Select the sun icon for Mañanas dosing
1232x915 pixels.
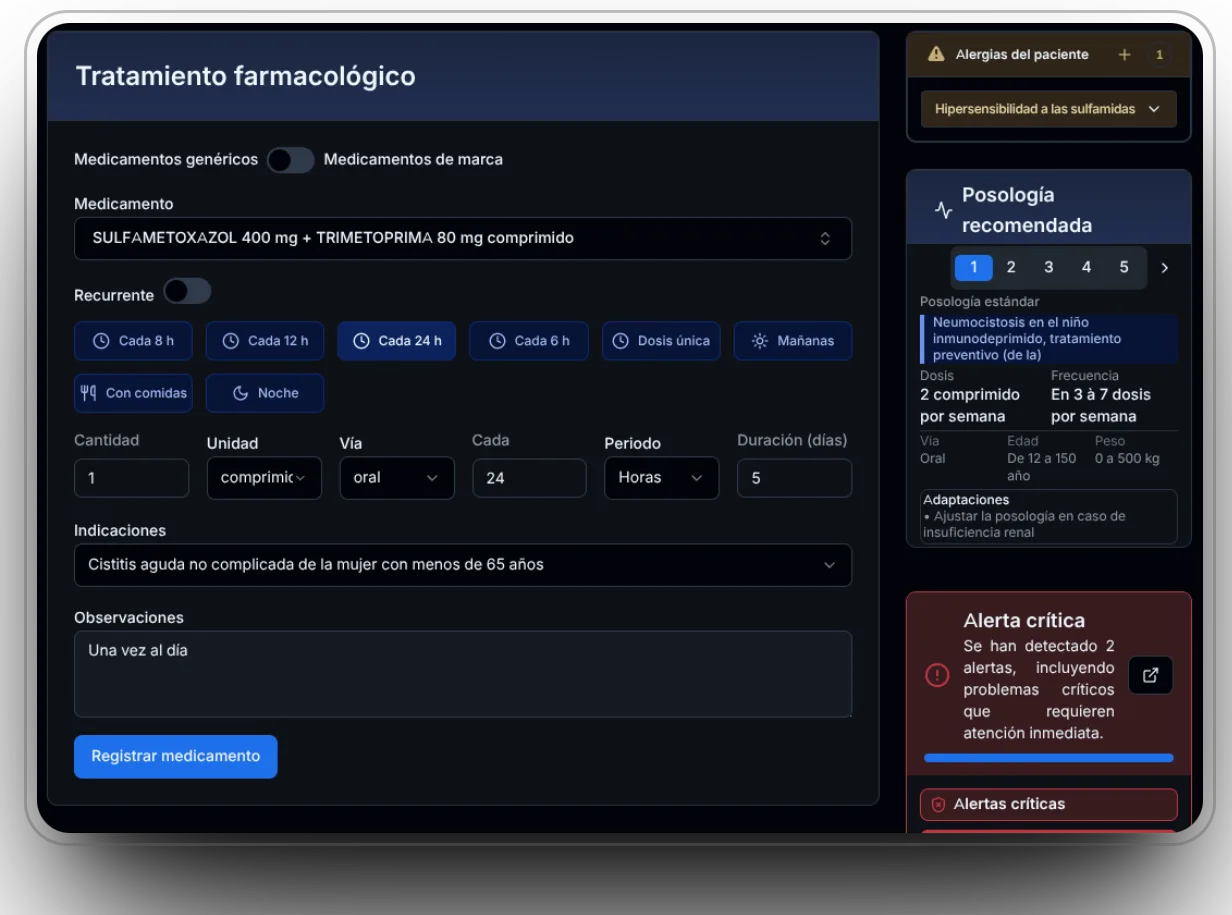pyautogui.click(x=762, y=341)
